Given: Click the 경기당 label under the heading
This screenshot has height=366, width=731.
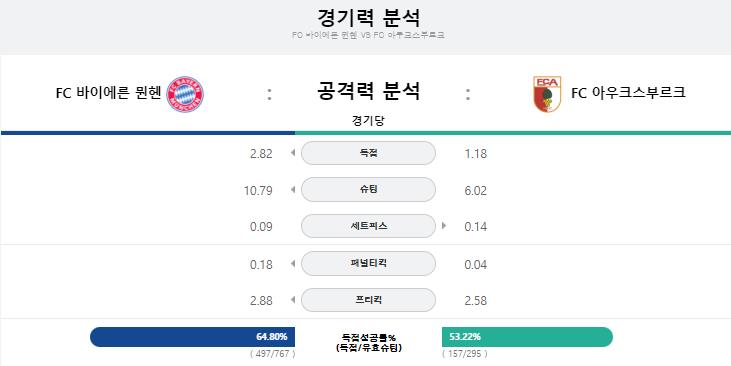Looking at the screenshot, I should (x=368, y=121).
